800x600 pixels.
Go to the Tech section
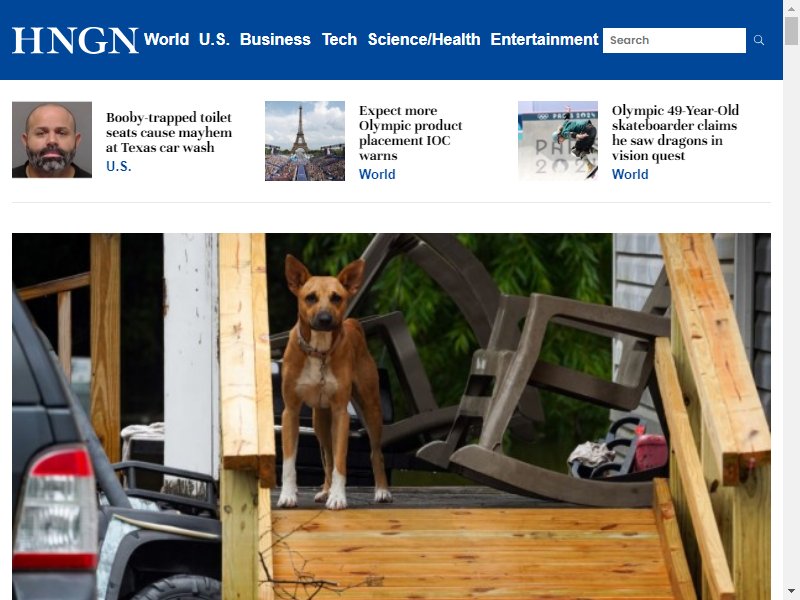click(339, 39)
